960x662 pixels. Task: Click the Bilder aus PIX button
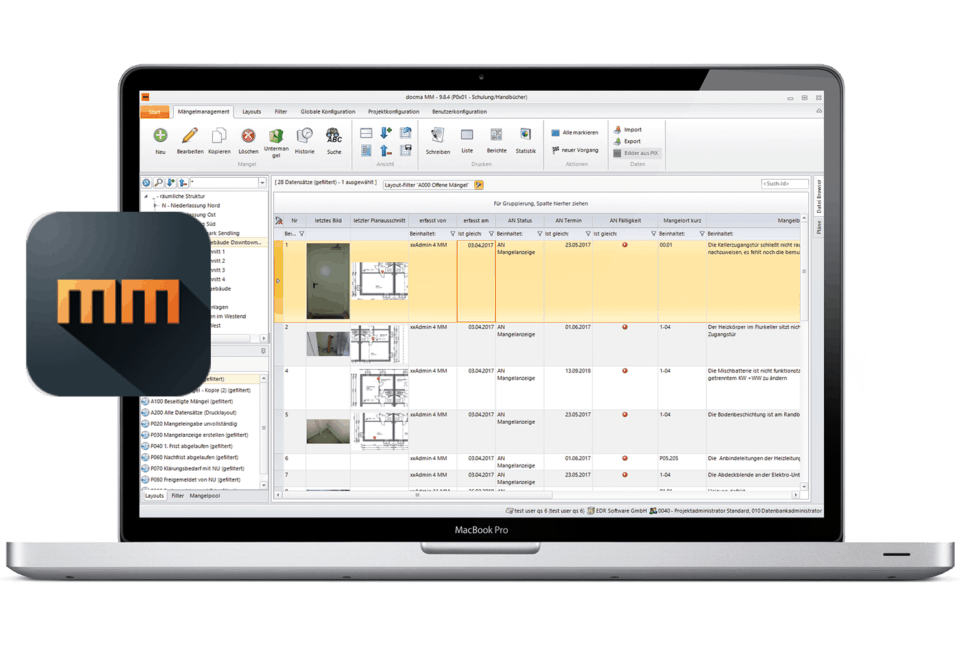(636, 153)
